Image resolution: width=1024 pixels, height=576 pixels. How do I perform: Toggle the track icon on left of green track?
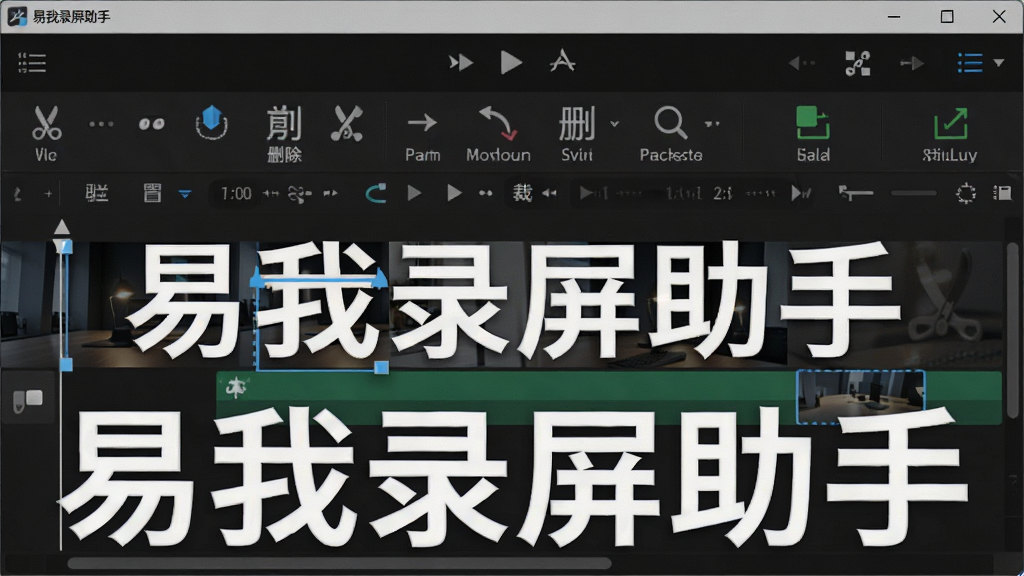(x=28, y=398)
